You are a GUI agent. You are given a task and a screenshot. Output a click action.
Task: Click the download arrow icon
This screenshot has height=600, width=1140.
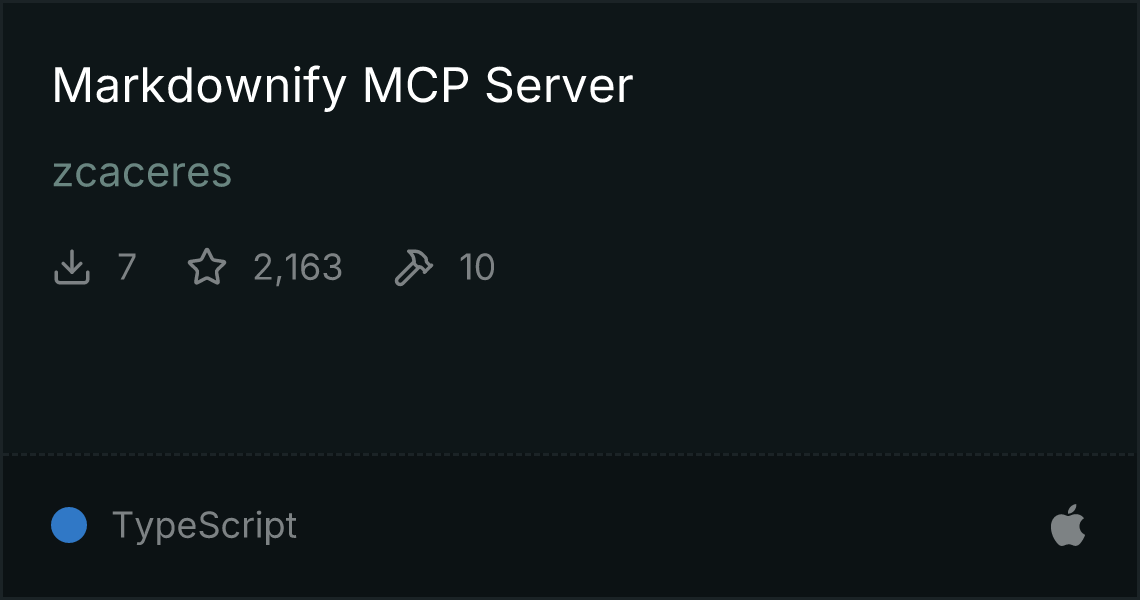[x=72, y=267]
